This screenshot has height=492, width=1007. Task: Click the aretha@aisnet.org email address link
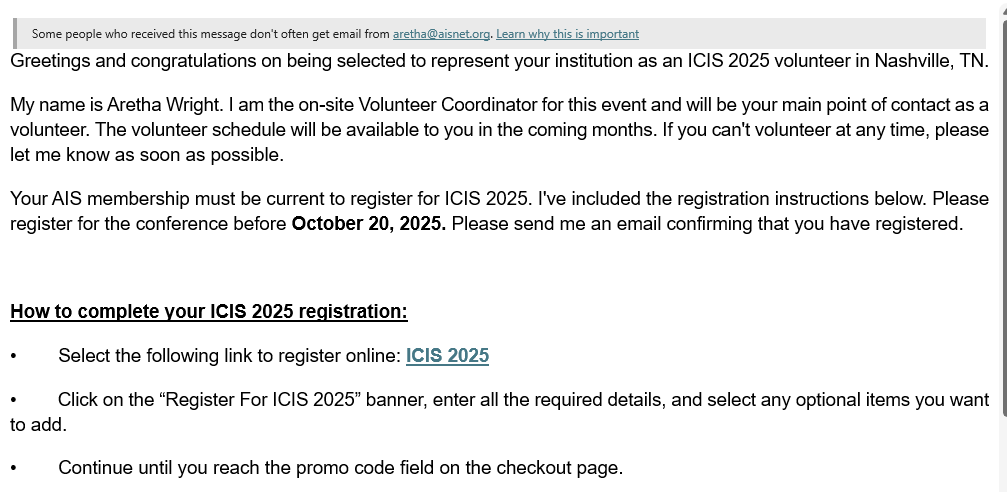click(441, 34)
